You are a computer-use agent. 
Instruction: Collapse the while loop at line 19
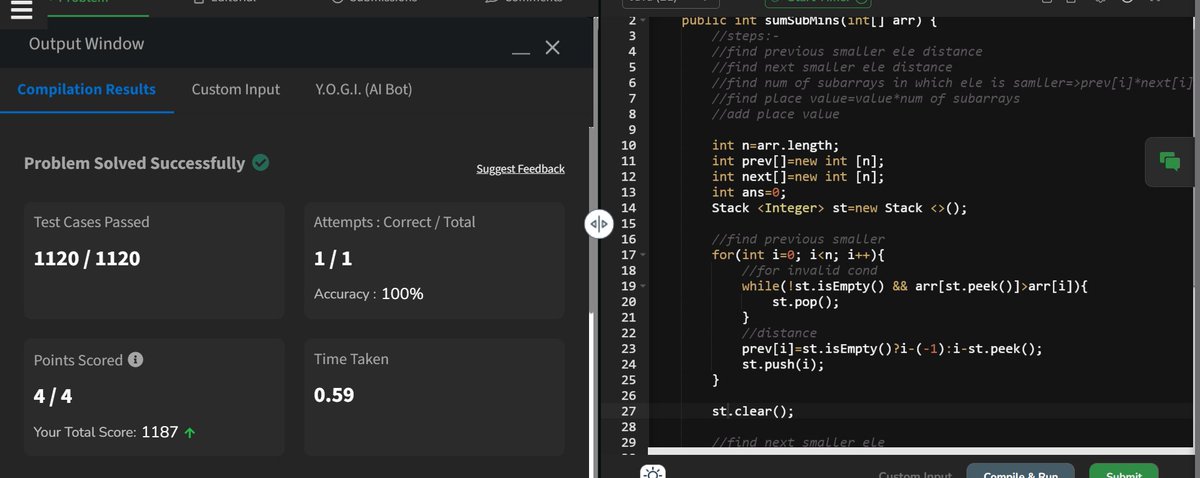tap(643, 287)
